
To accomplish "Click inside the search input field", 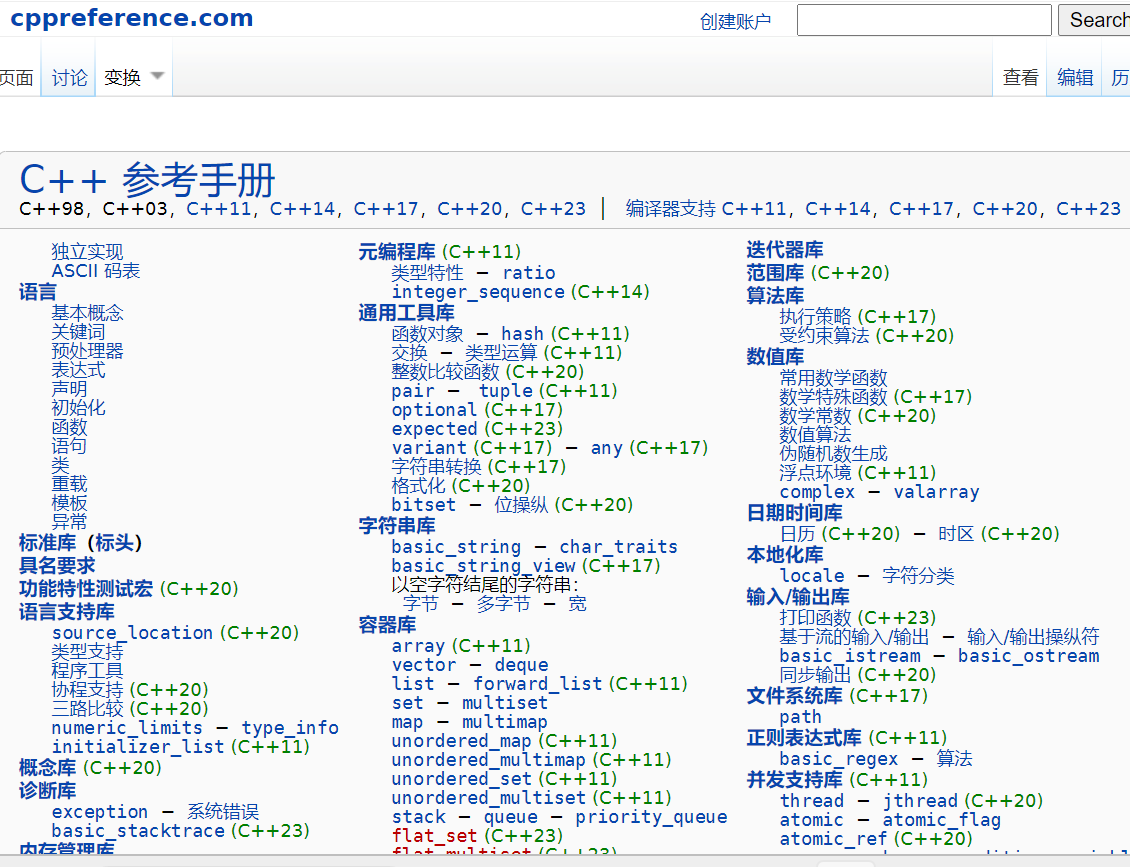I will 923,19.
